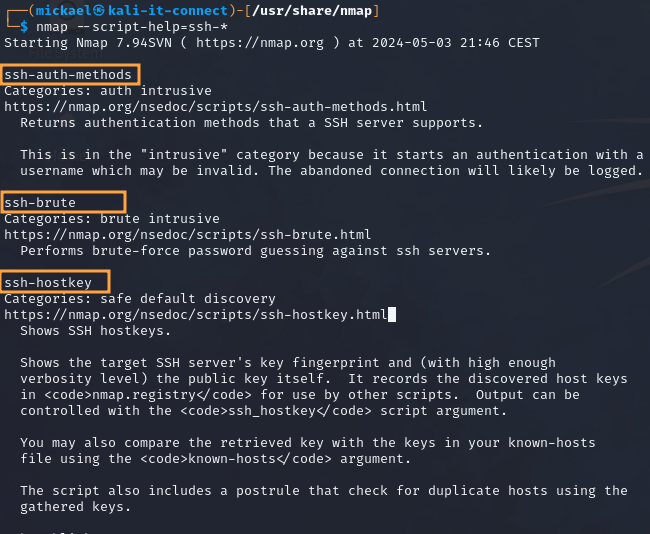The width and height of the screenshot is (650, 534).
Task: Click the "Categories: brute intrusive" line
Action: (112, 219)
